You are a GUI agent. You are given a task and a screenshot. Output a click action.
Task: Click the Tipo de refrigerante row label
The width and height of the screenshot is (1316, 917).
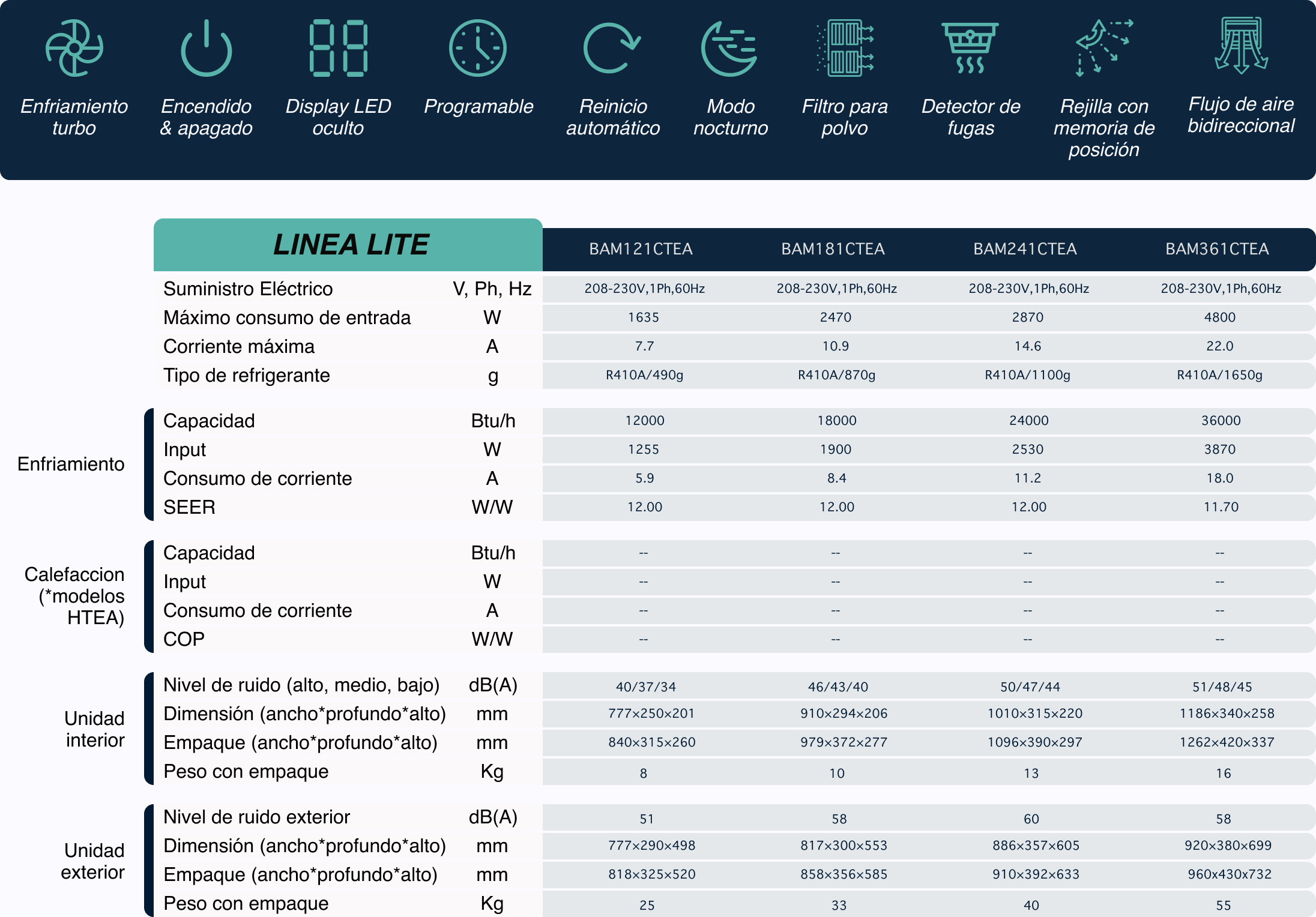coord(246,375)
